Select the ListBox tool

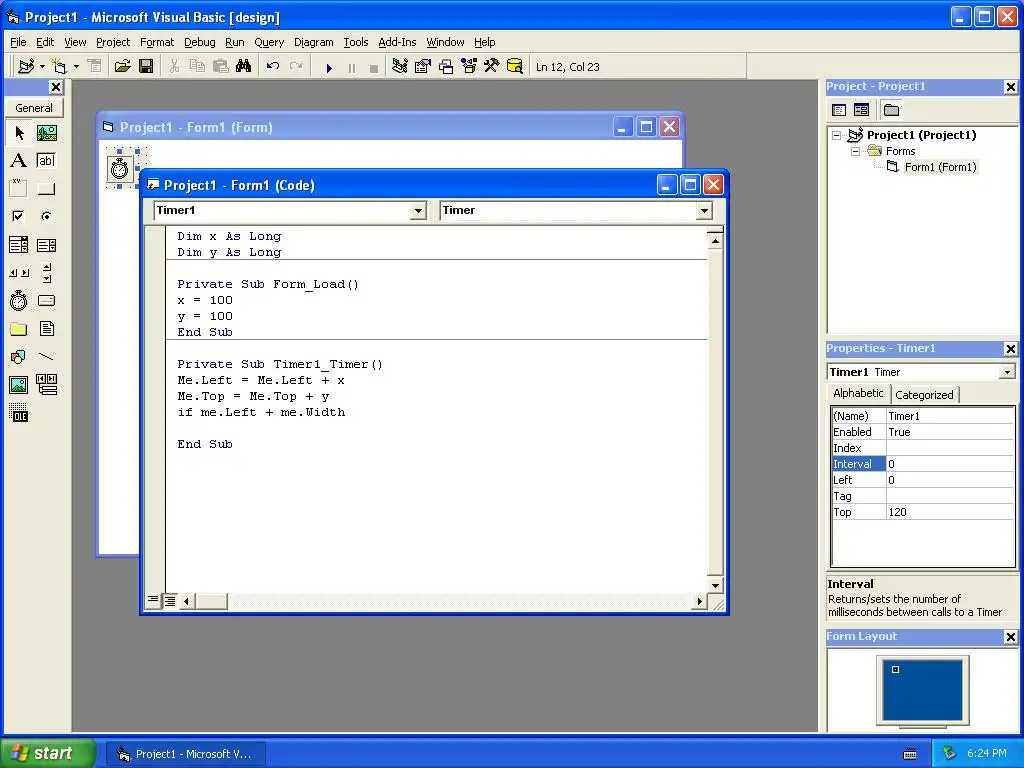[x=46, y=245]
